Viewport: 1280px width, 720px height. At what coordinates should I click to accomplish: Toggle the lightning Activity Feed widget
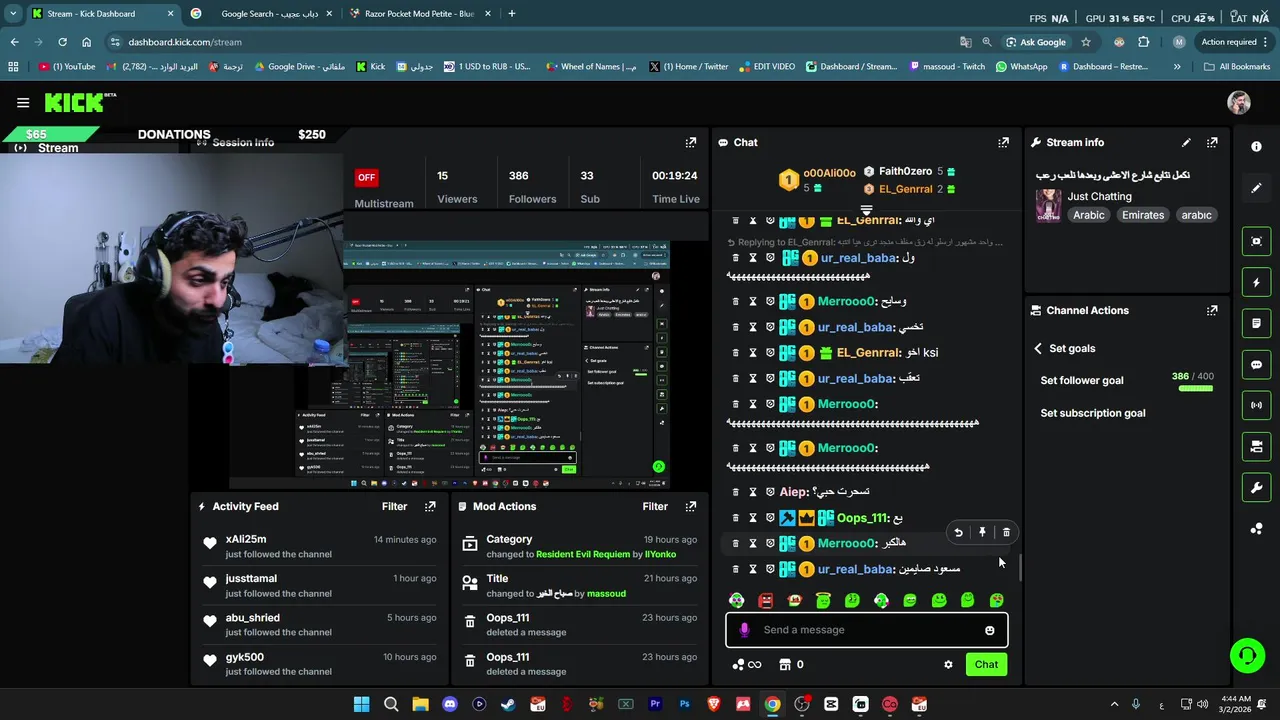[x=1256, y=283]
